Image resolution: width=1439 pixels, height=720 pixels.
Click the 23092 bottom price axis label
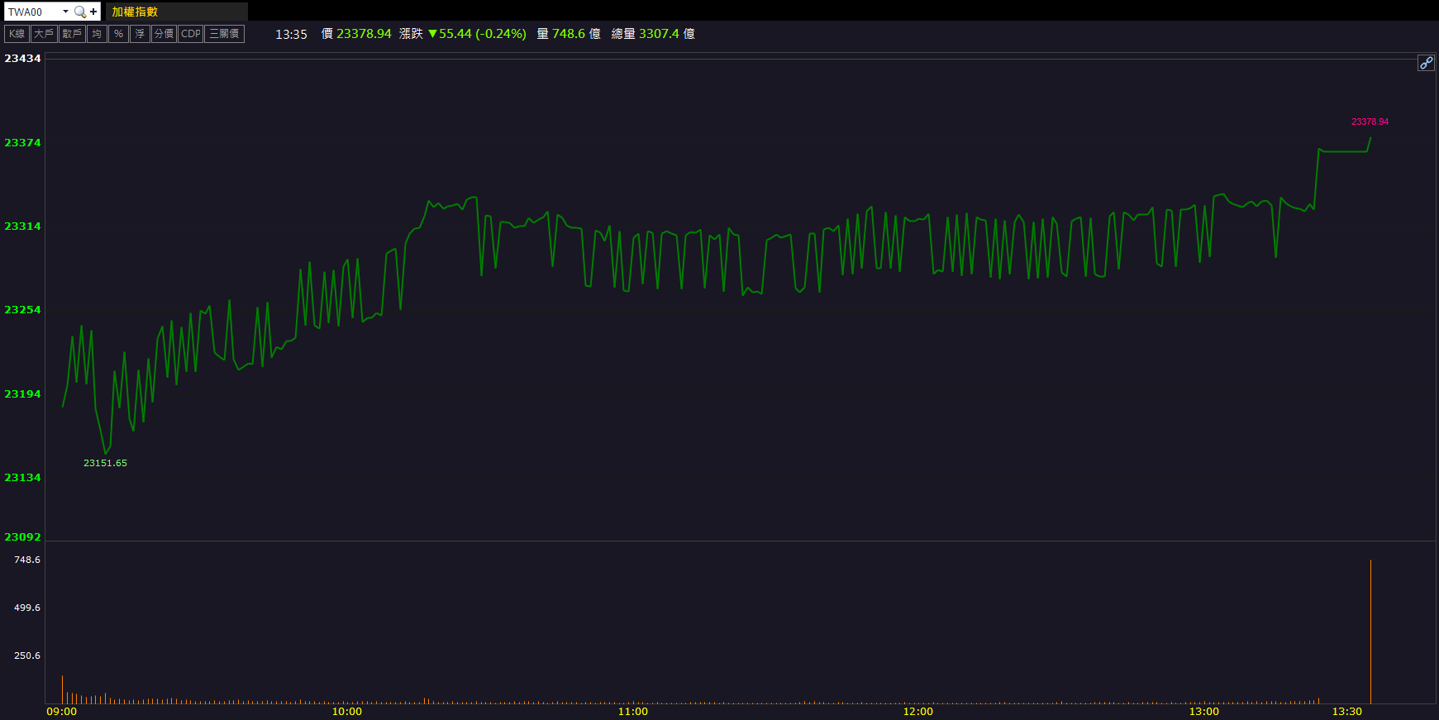click(x=22, y=537)
